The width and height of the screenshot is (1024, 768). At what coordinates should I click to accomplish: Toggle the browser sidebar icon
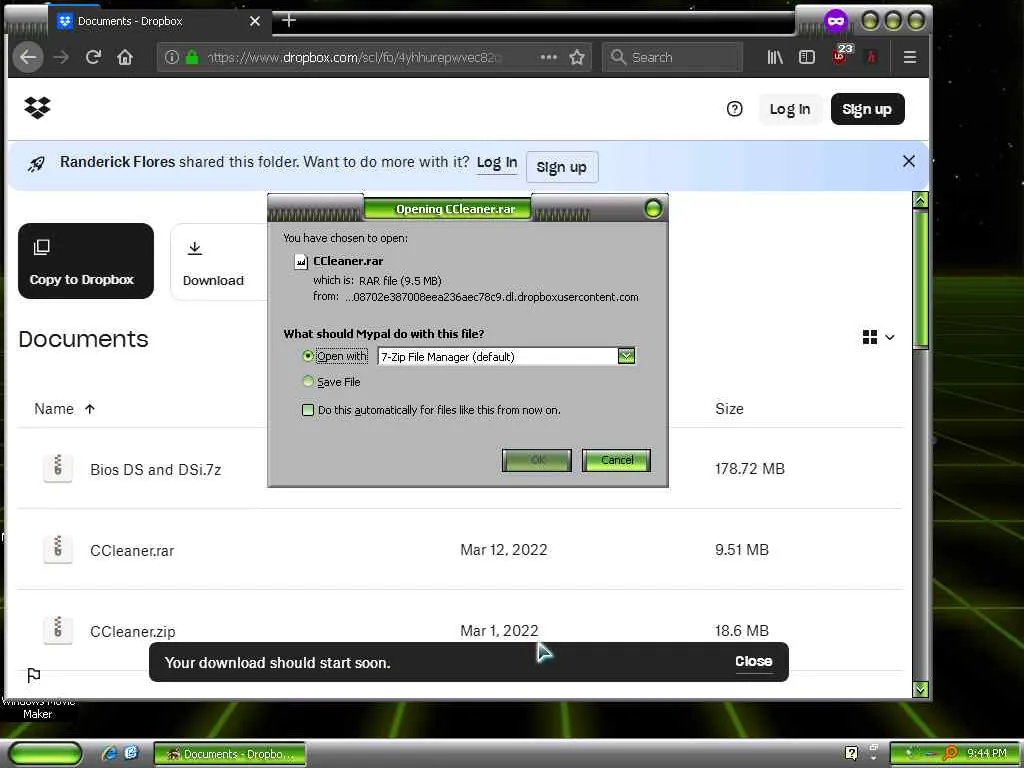click(x=807, y=57)
